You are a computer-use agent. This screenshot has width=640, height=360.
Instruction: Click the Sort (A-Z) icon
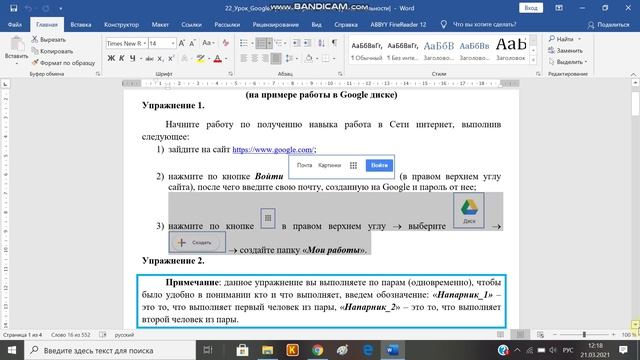click(322, 43)
